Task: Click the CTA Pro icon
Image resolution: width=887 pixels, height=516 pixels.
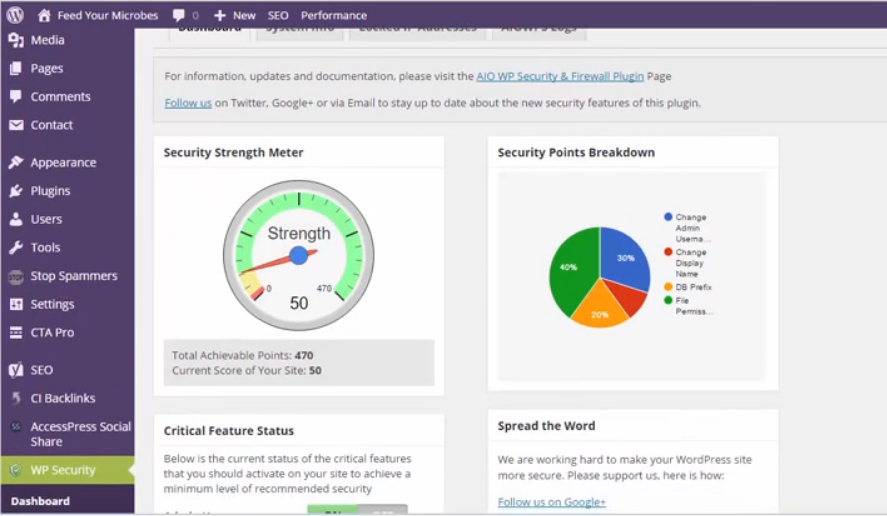Action: tap(16, 333)
